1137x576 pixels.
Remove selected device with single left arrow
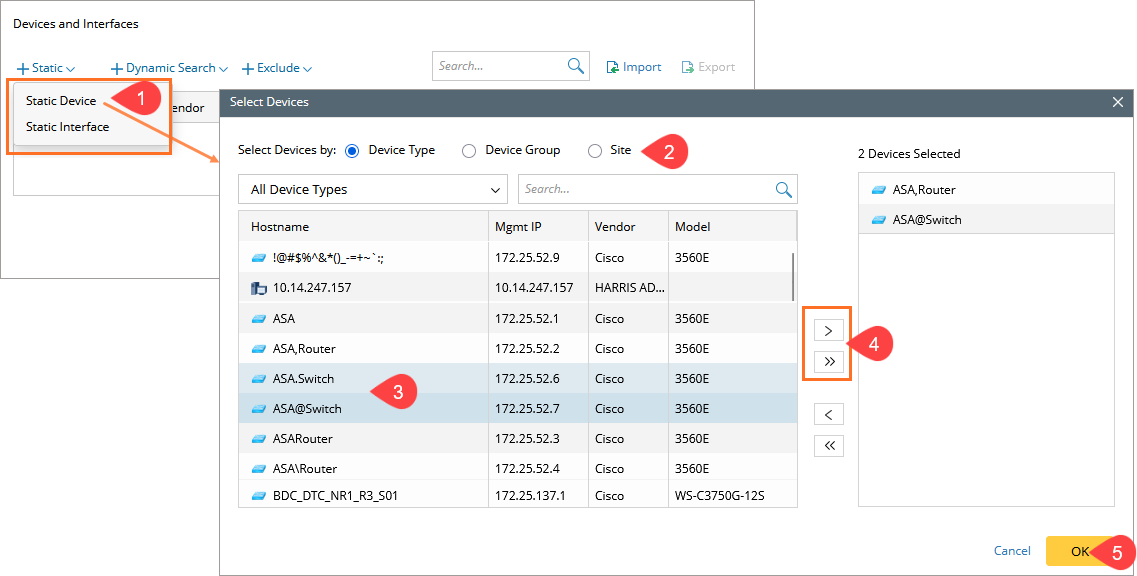tap(828, 414)
